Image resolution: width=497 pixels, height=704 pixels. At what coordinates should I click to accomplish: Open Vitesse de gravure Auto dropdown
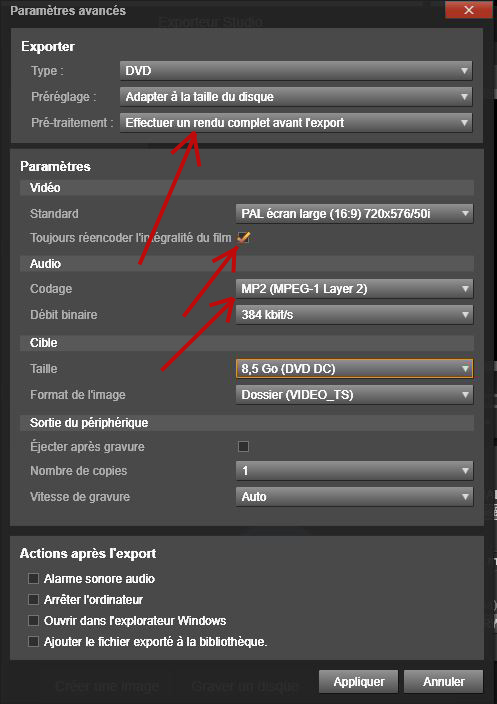click(x=354, y=497)
